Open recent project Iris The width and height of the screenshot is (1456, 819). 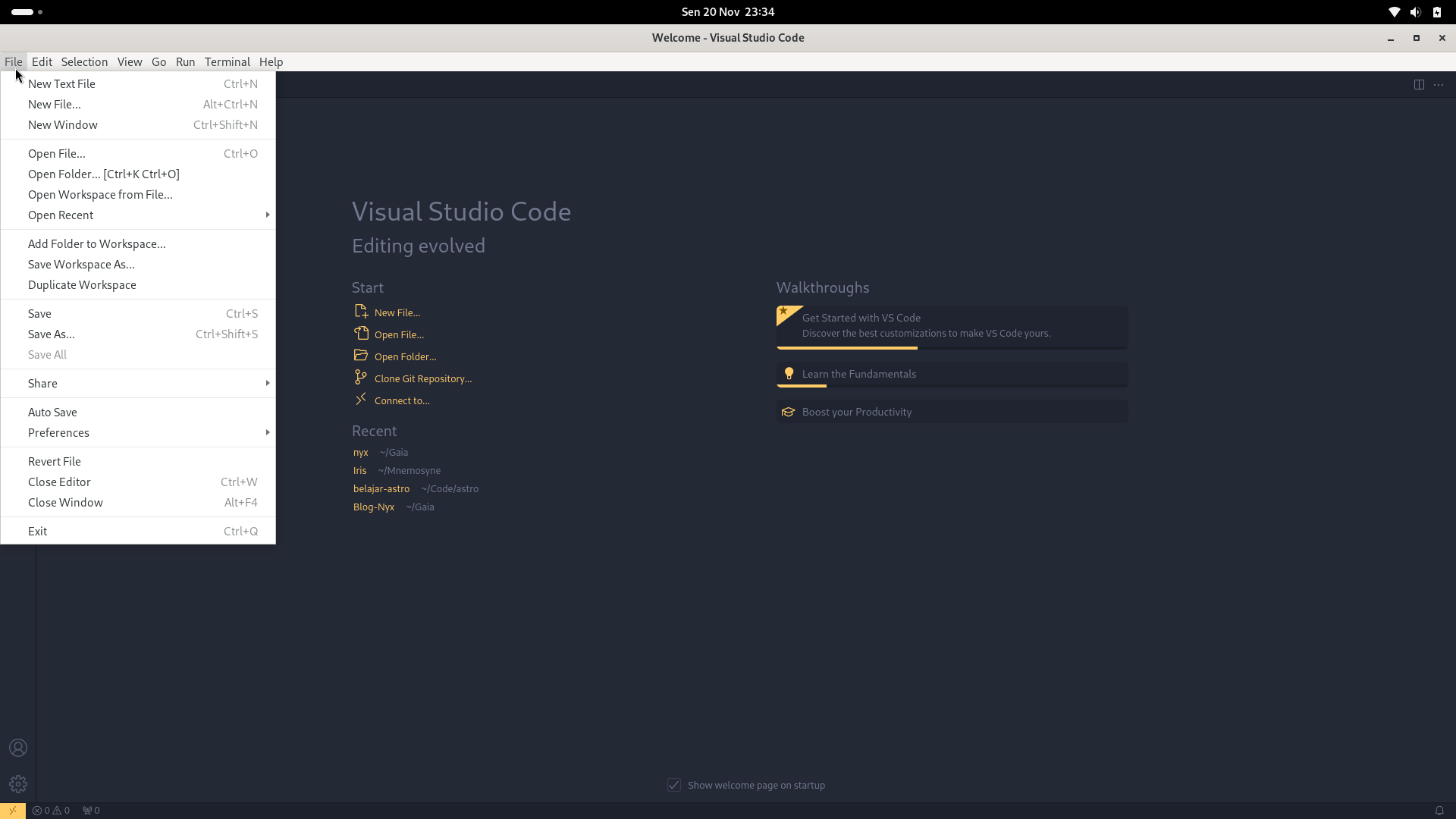359,470
